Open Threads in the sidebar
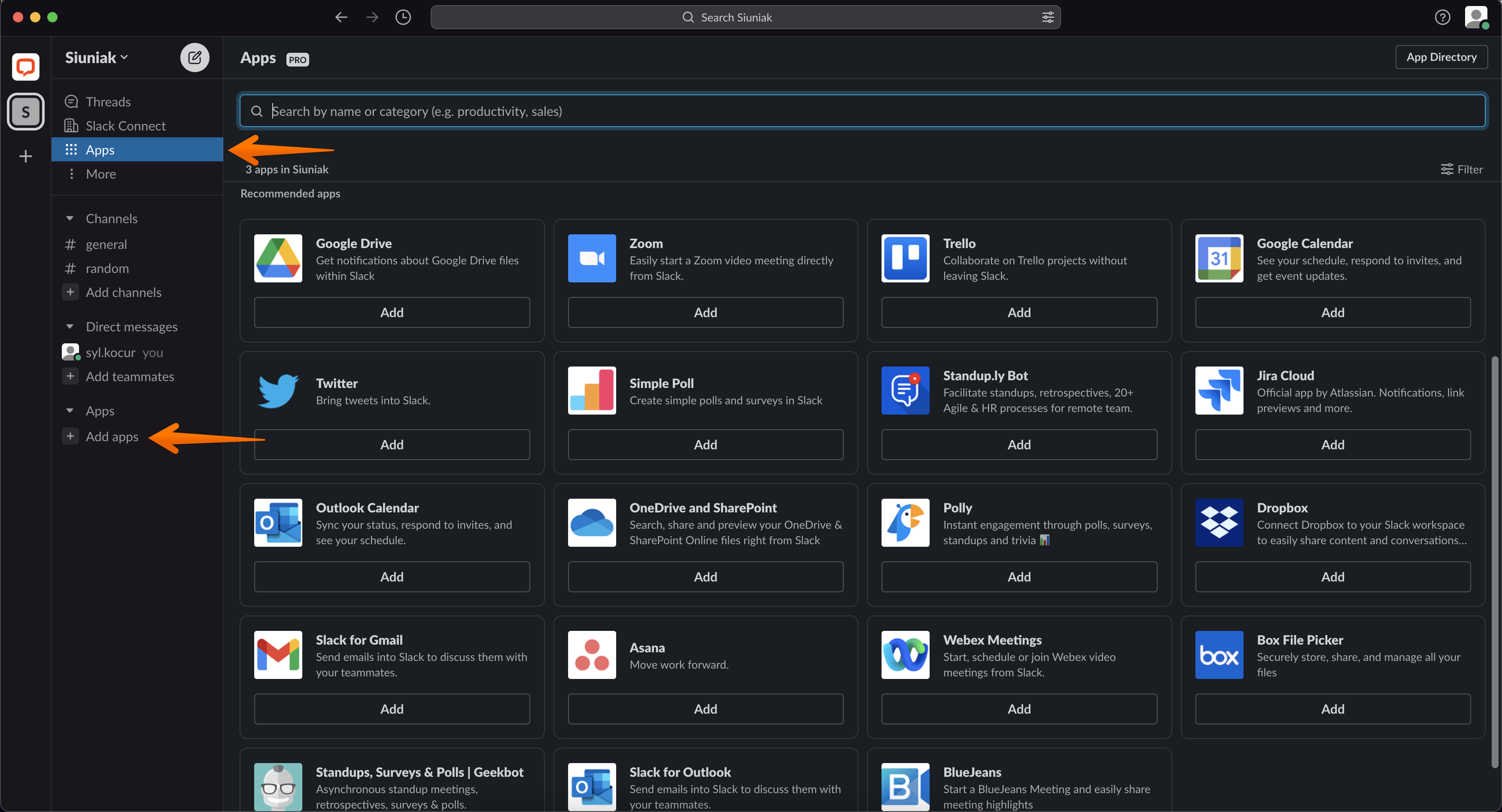This screenshot has height=812, width=1502. (137, 101)
